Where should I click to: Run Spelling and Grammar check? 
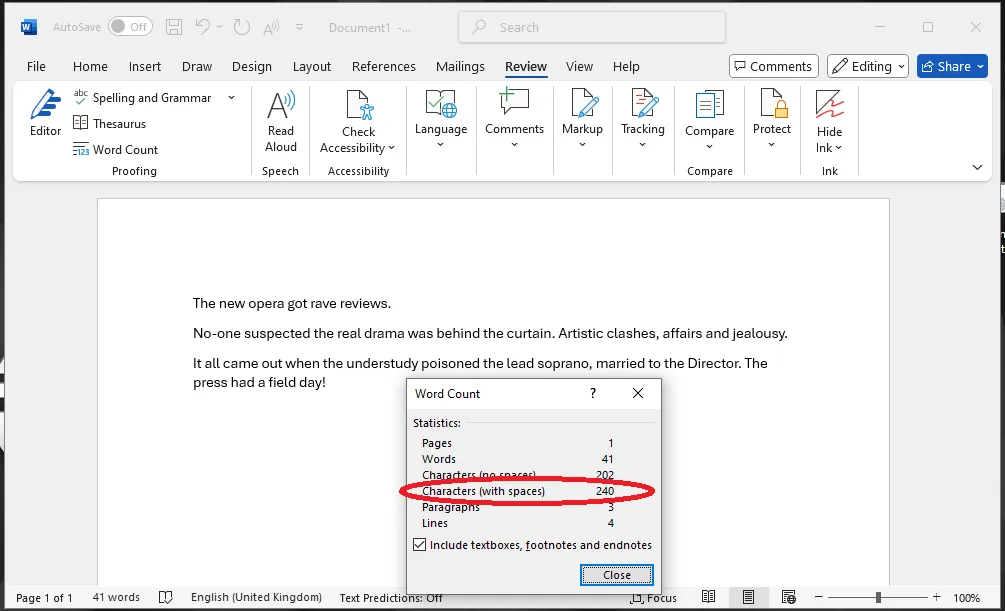[x=142, y=97]
